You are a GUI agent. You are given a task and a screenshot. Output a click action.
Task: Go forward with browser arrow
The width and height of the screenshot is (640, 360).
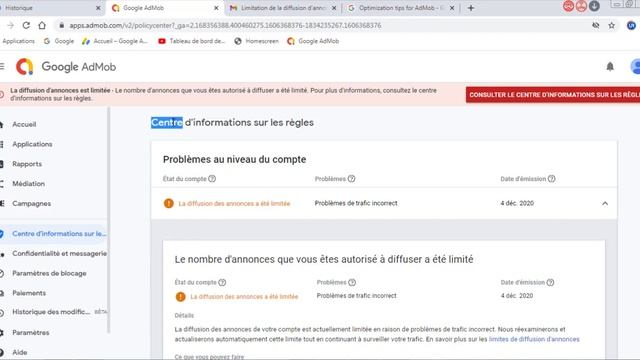click(x=11, y=25)
